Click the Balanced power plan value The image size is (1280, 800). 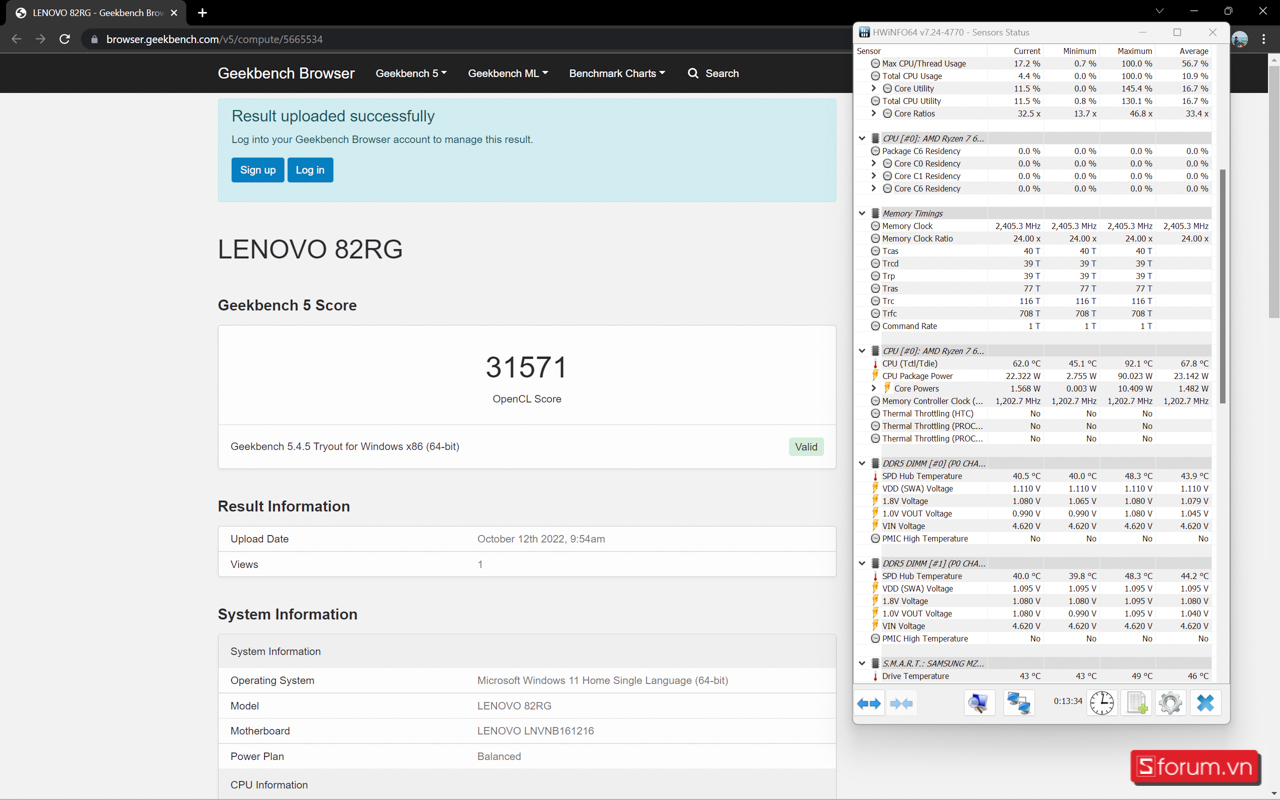click(499, 756)
